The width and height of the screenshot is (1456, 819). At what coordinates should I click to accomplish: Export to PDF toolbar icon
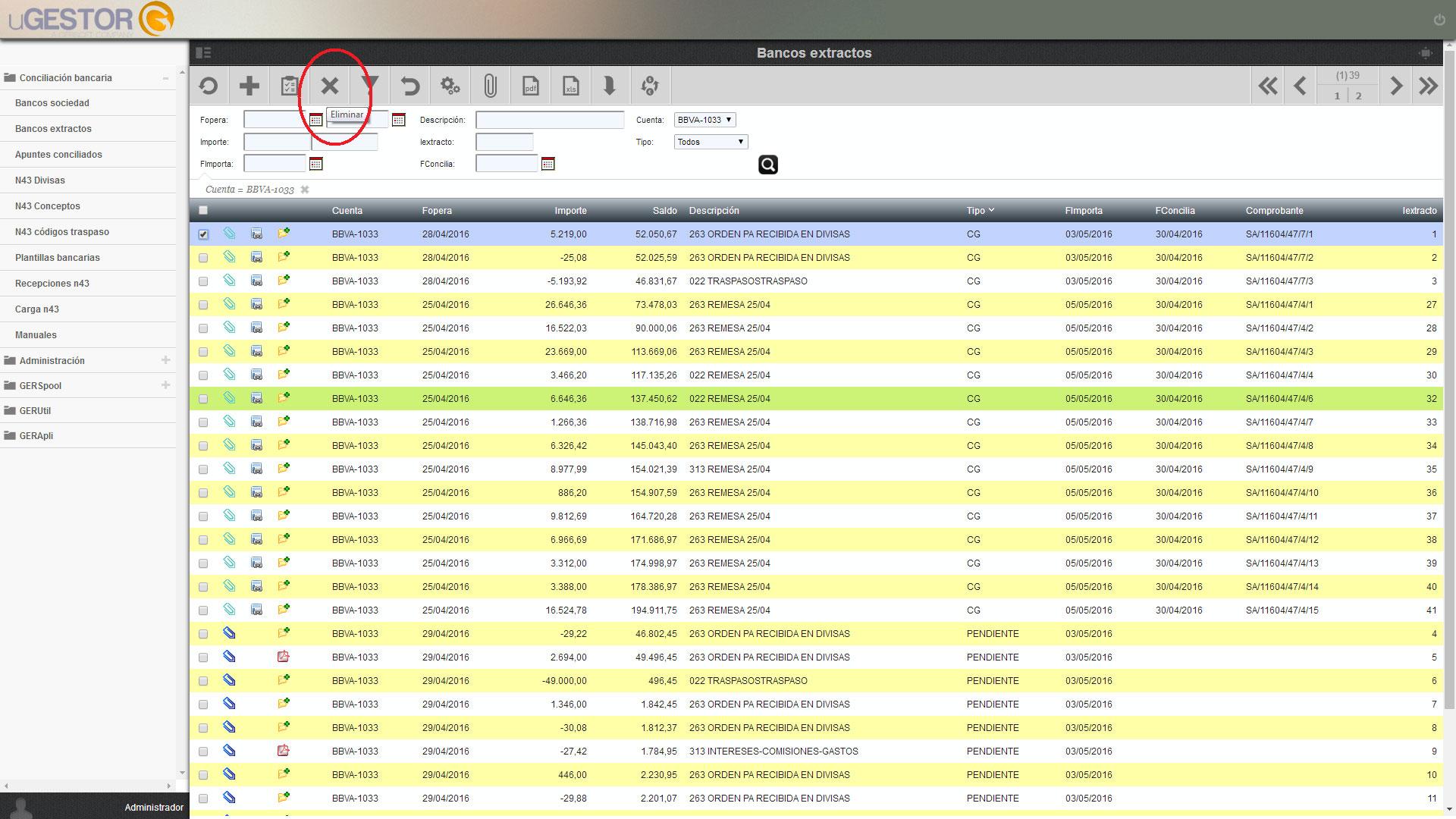click(x=531, y=86)
